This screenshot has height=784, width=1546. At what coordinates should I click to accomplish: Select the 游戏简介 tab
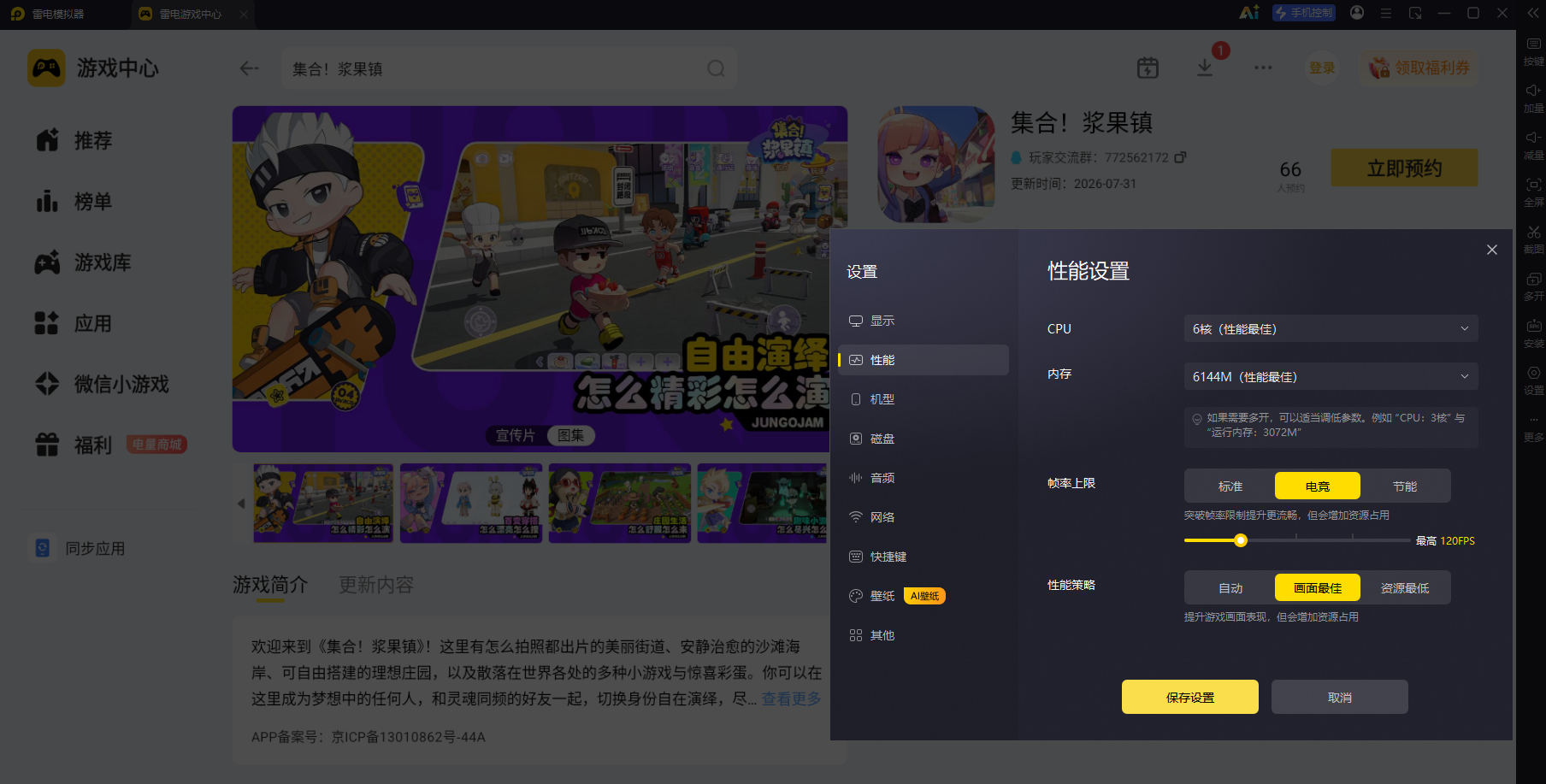(270, 585)
